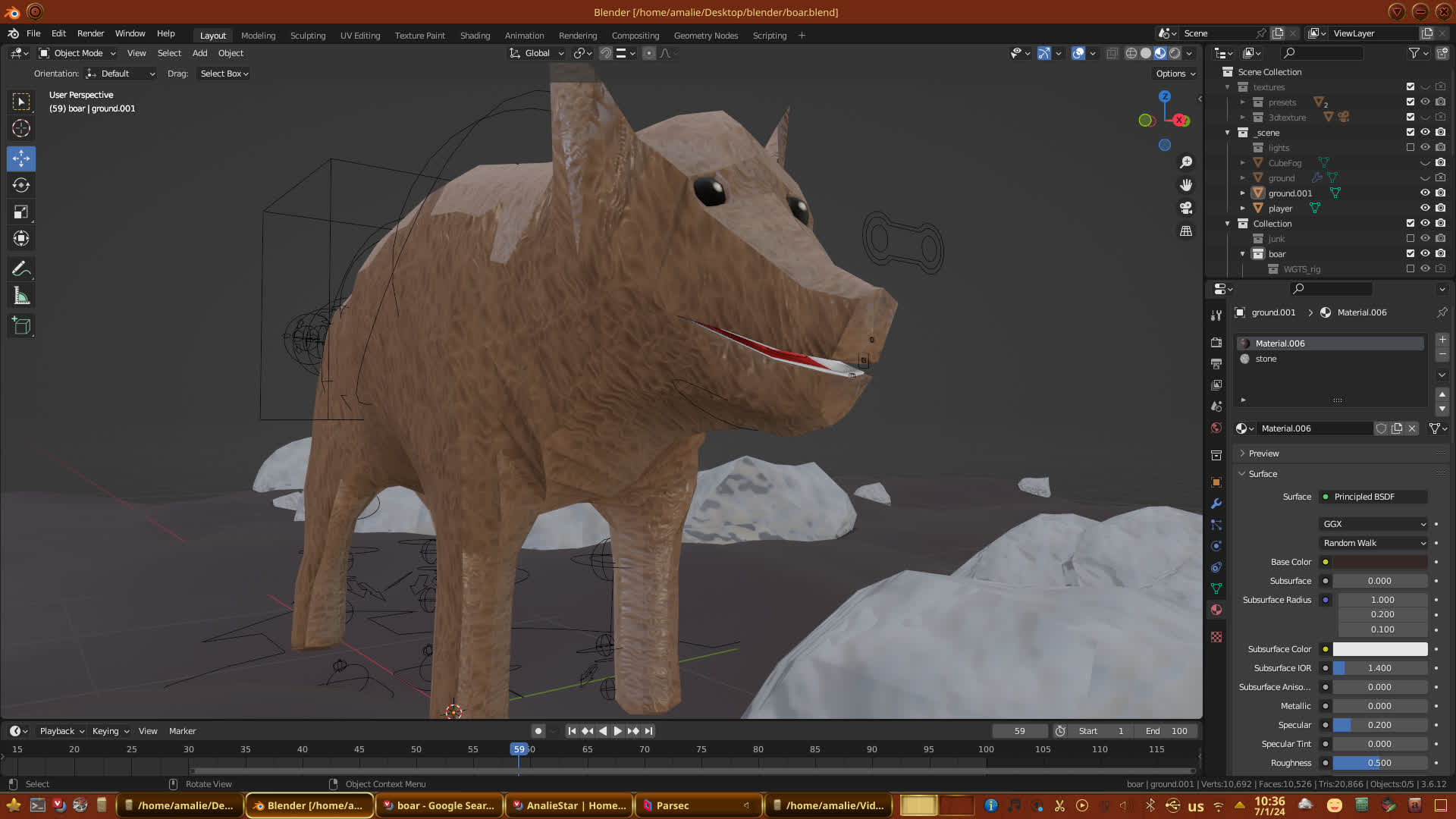Click the Options button in viewport
Image resolution: width=1456 pixels, height=819 pixels.
pos(1175,74)
